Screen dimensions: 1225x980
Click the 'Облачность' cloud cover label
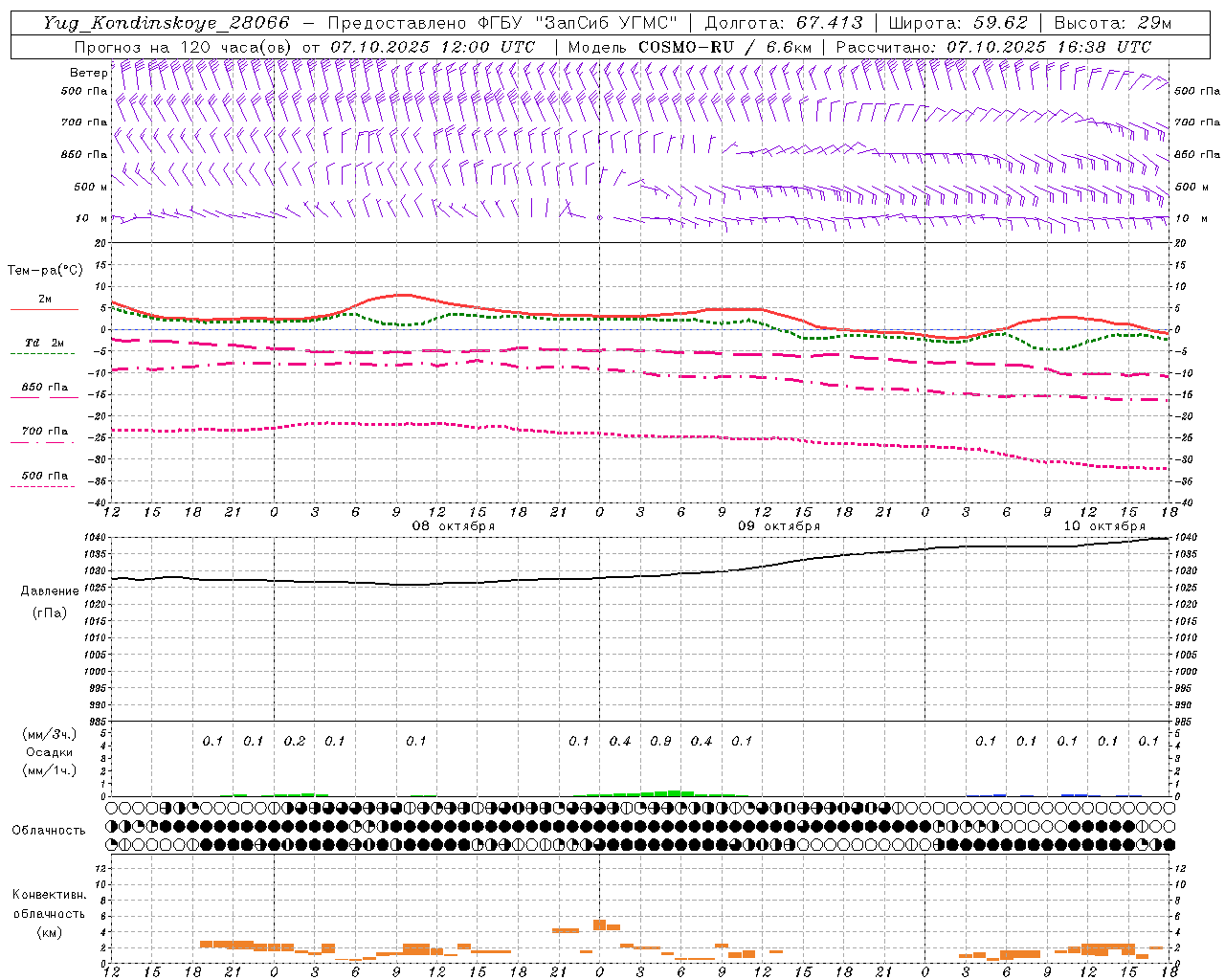tap(49, 830)
